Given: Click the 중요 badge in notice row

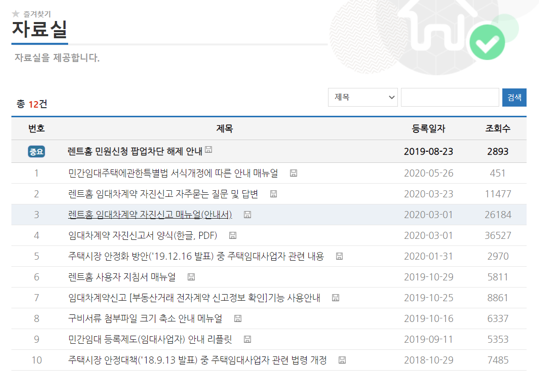Looking at the screenshot, I should [36, 152].
